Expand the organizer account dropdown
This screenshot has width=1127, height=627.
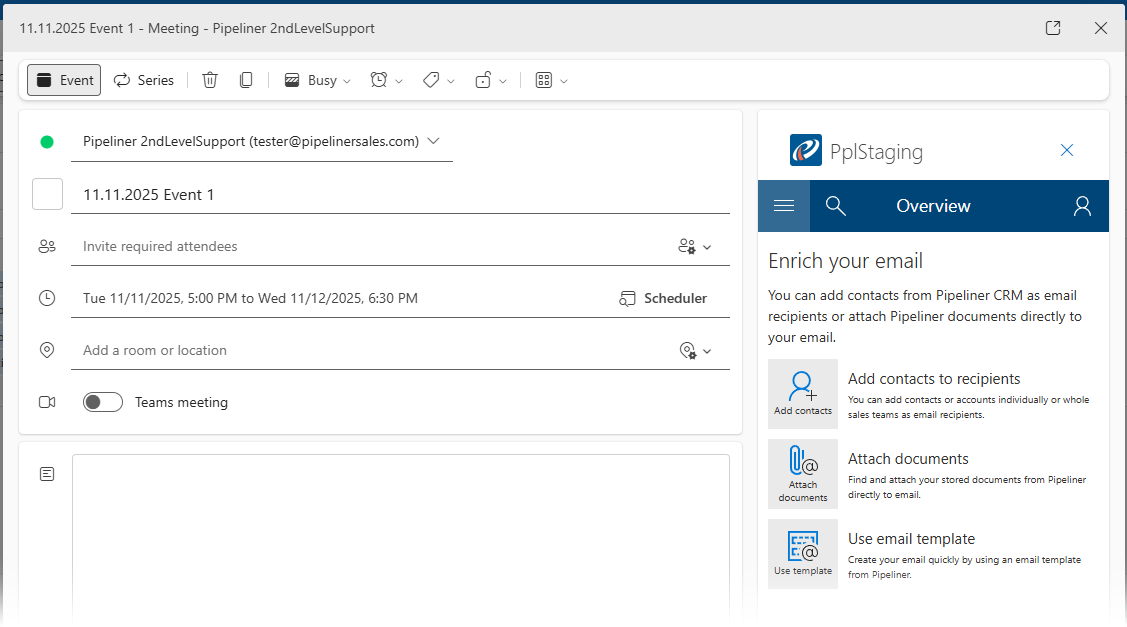pos(433,141)
